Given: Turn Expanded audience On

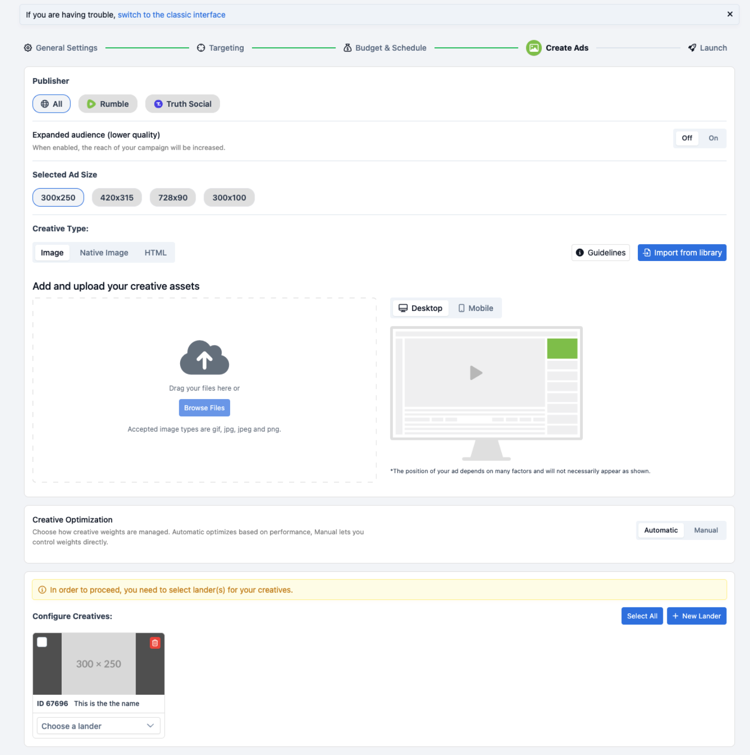Looking at the screenshot, I should point(713,138).
